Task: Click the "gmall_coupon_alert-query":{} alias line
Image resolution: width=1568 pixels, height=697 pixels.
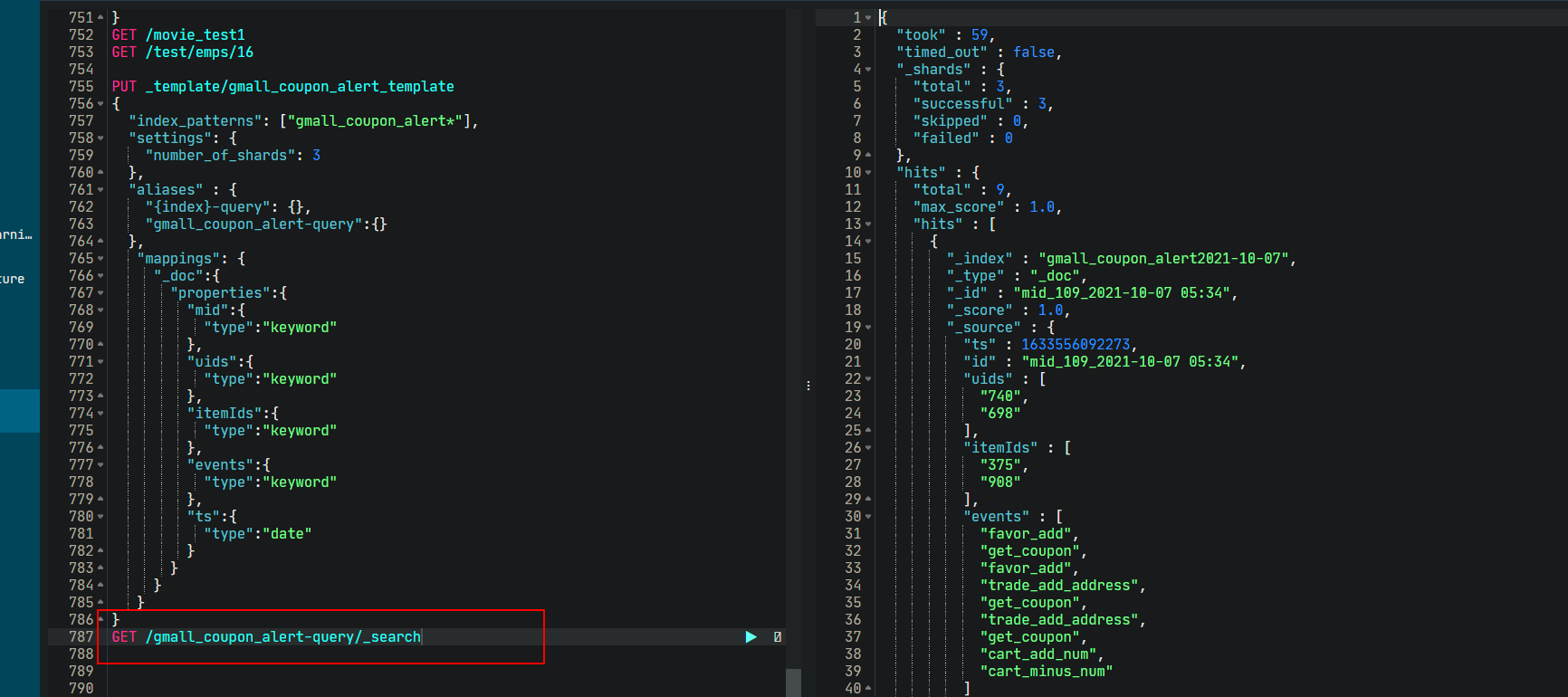Action: point(266,224)
